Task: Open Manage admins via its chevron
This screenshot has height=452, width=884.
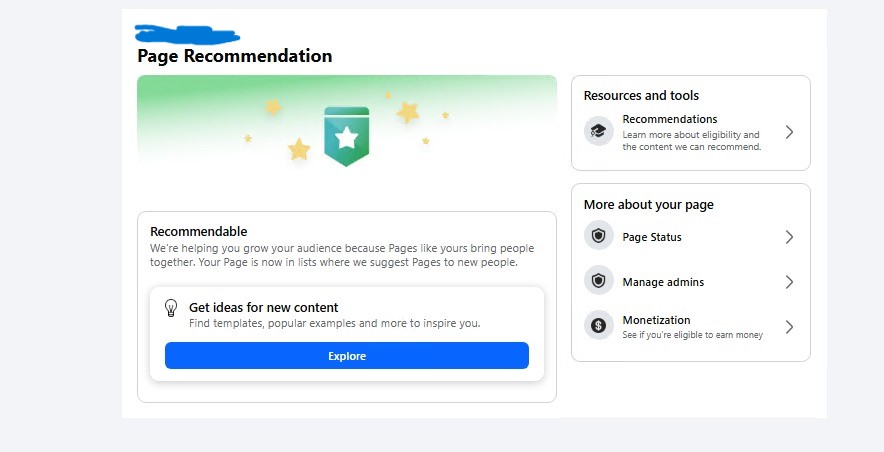Action: pyautogui.click(x=789, y=282)
